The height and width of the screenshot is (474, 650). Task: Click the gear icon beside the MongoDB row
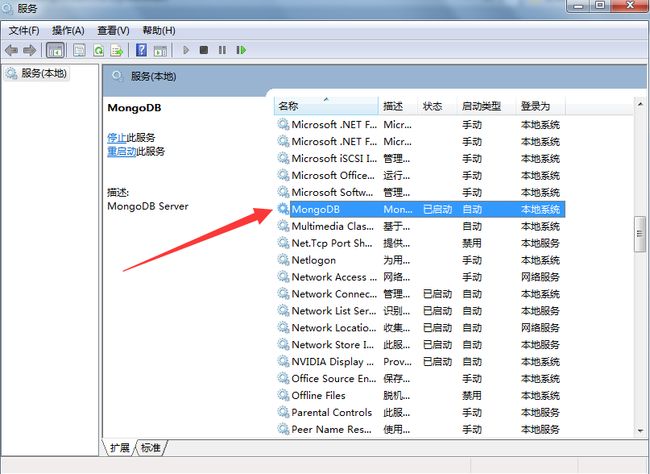coord(283,209)
